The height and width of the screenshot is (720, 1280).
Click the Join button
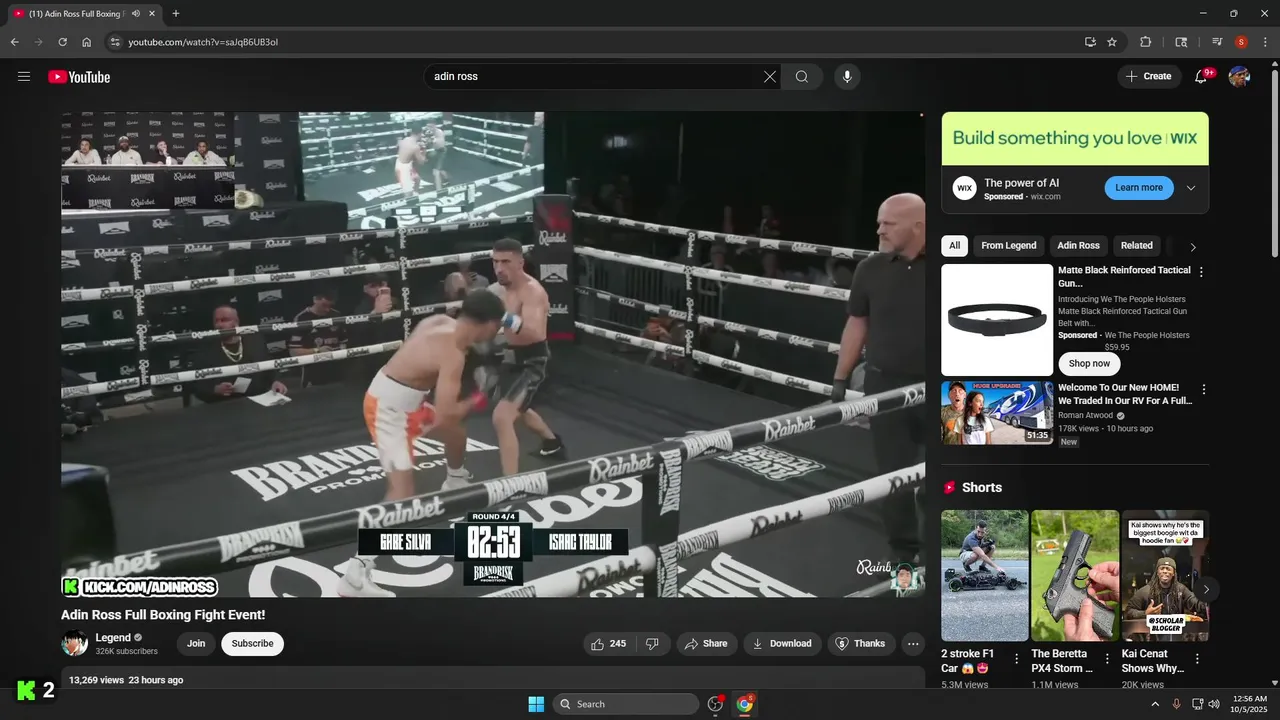coord(196,644)
